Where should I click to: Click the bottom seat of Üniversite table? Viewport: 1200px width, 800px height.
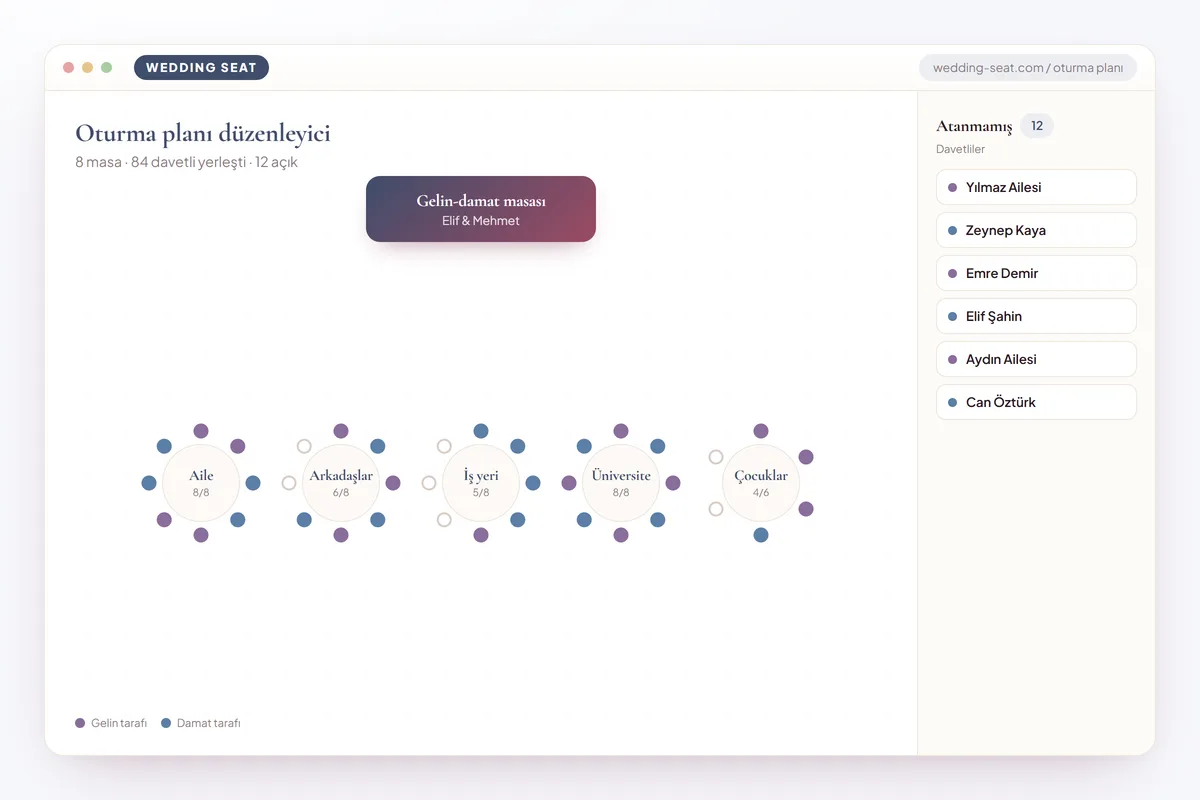tap(621, 535)
